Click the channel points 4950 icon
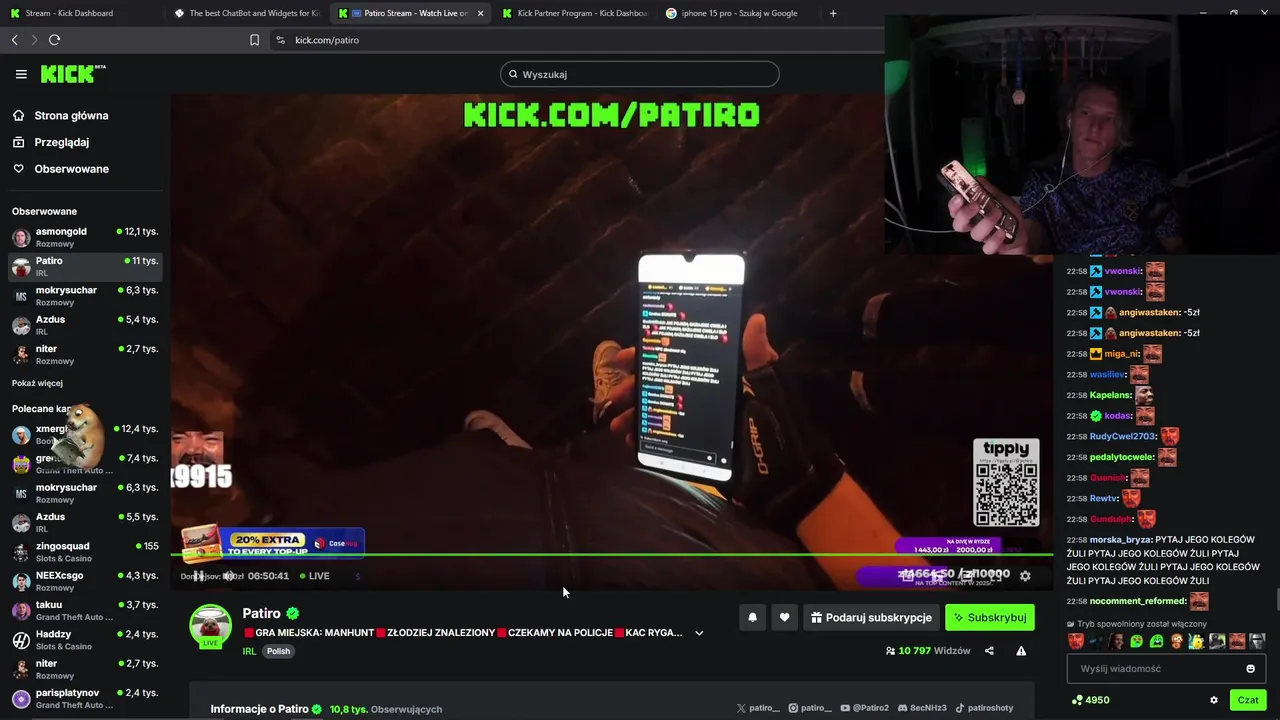1280x720 pixels. [x=1076, y=700]
